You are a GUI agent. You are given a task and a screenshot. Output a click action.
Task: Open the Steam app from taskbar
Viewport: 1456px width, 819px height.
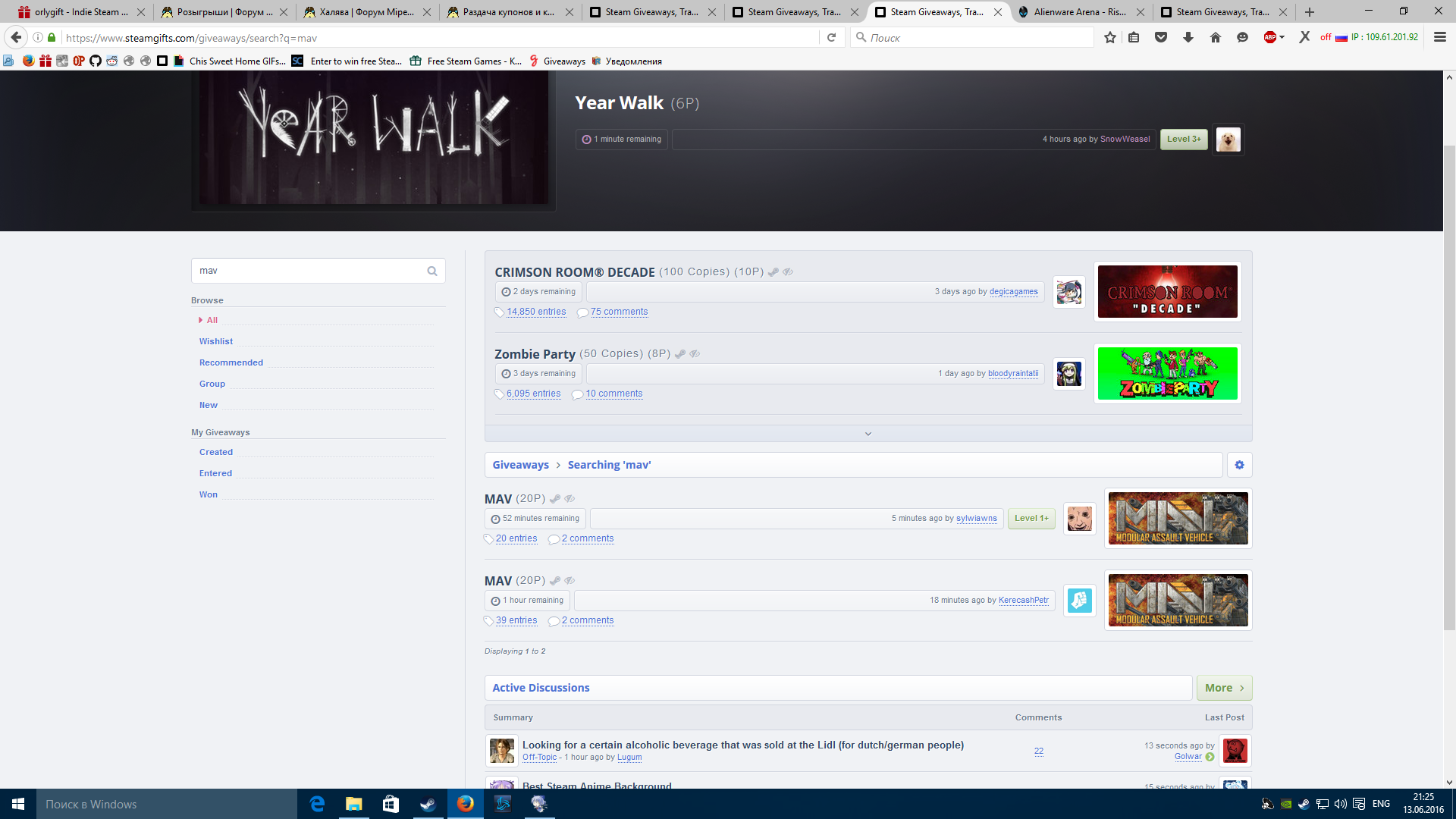(x=428, y=804)
